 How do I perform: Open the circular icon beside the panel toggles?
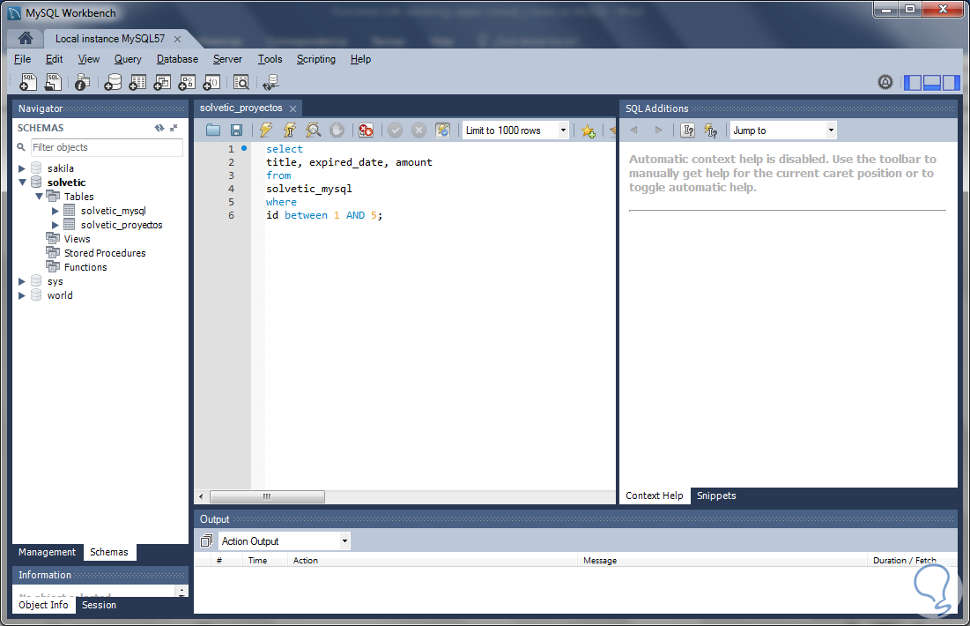tap(885, 82)
